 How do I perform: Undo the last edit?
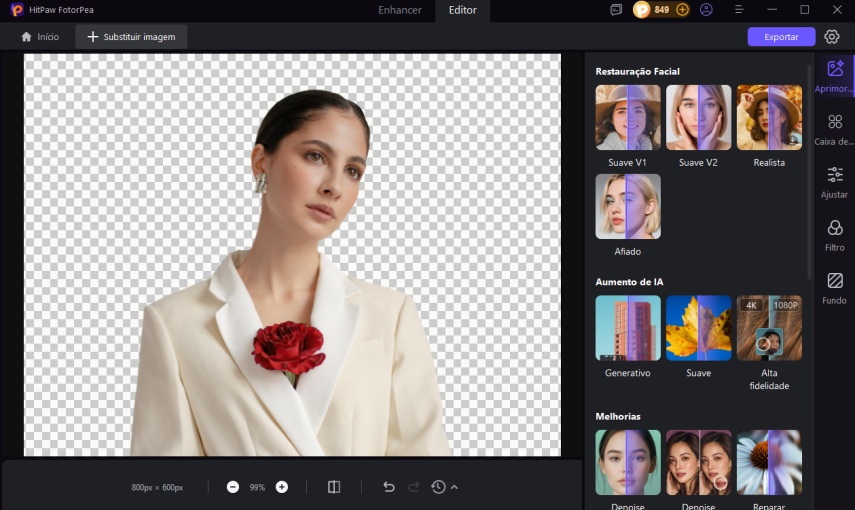(x=389, y=487)
